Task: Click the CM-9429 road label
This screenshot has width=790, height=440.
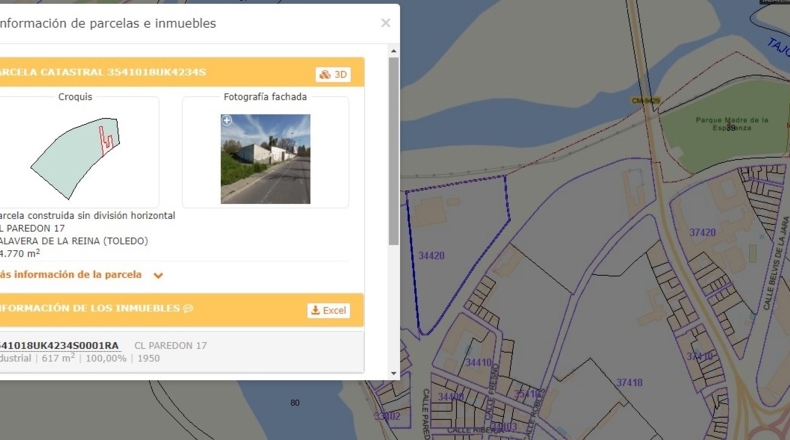Action: coord(645,101)
